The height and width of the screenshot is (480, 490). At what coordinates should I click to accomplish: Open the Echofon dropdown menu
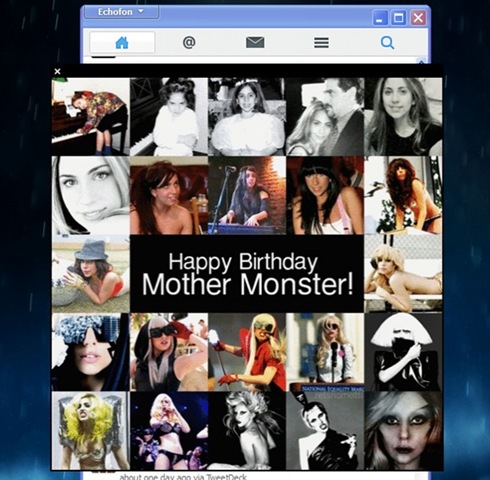[121, 12]
